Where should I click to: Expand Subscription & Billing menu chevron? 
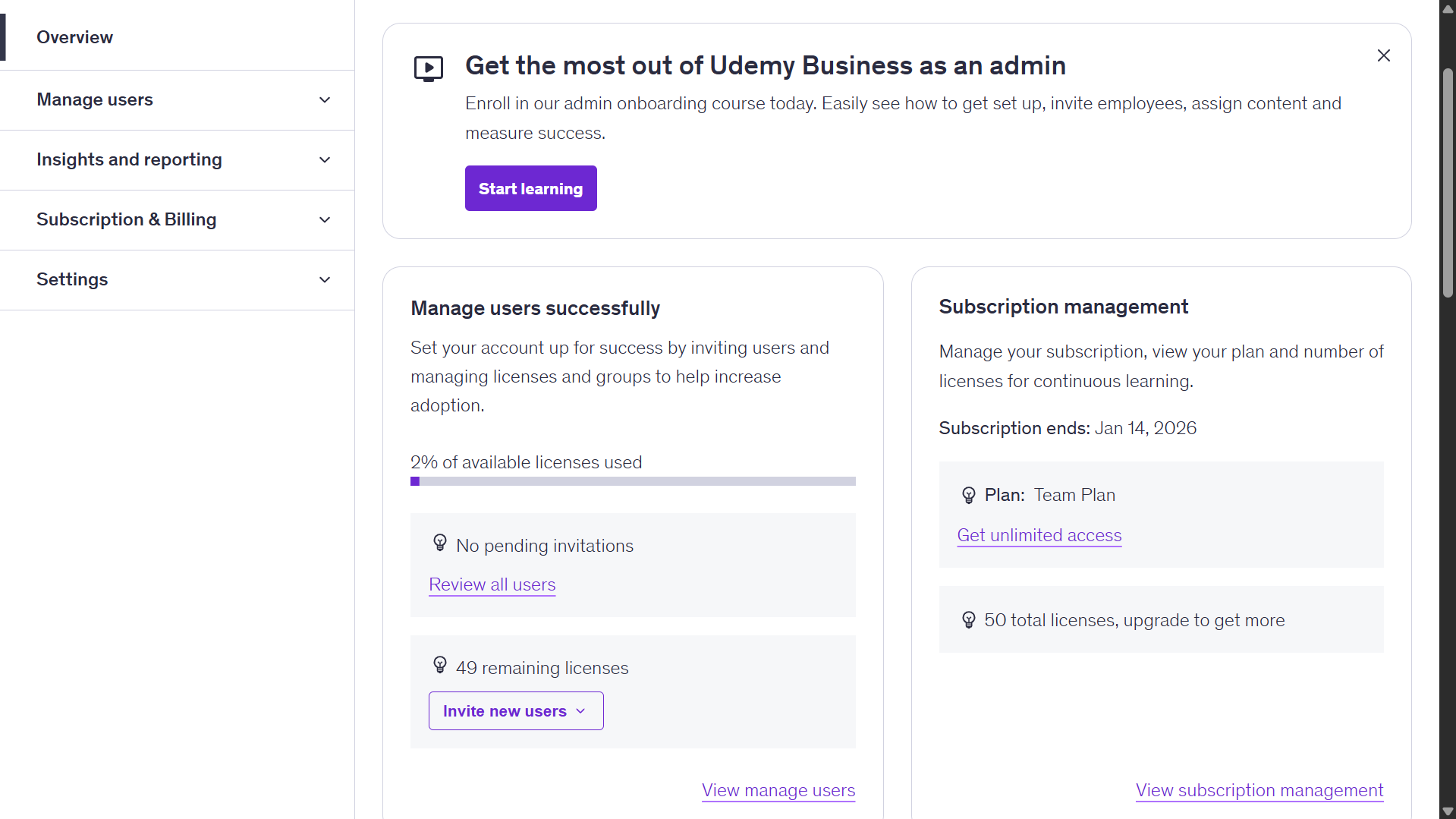[x=325, y=220]
